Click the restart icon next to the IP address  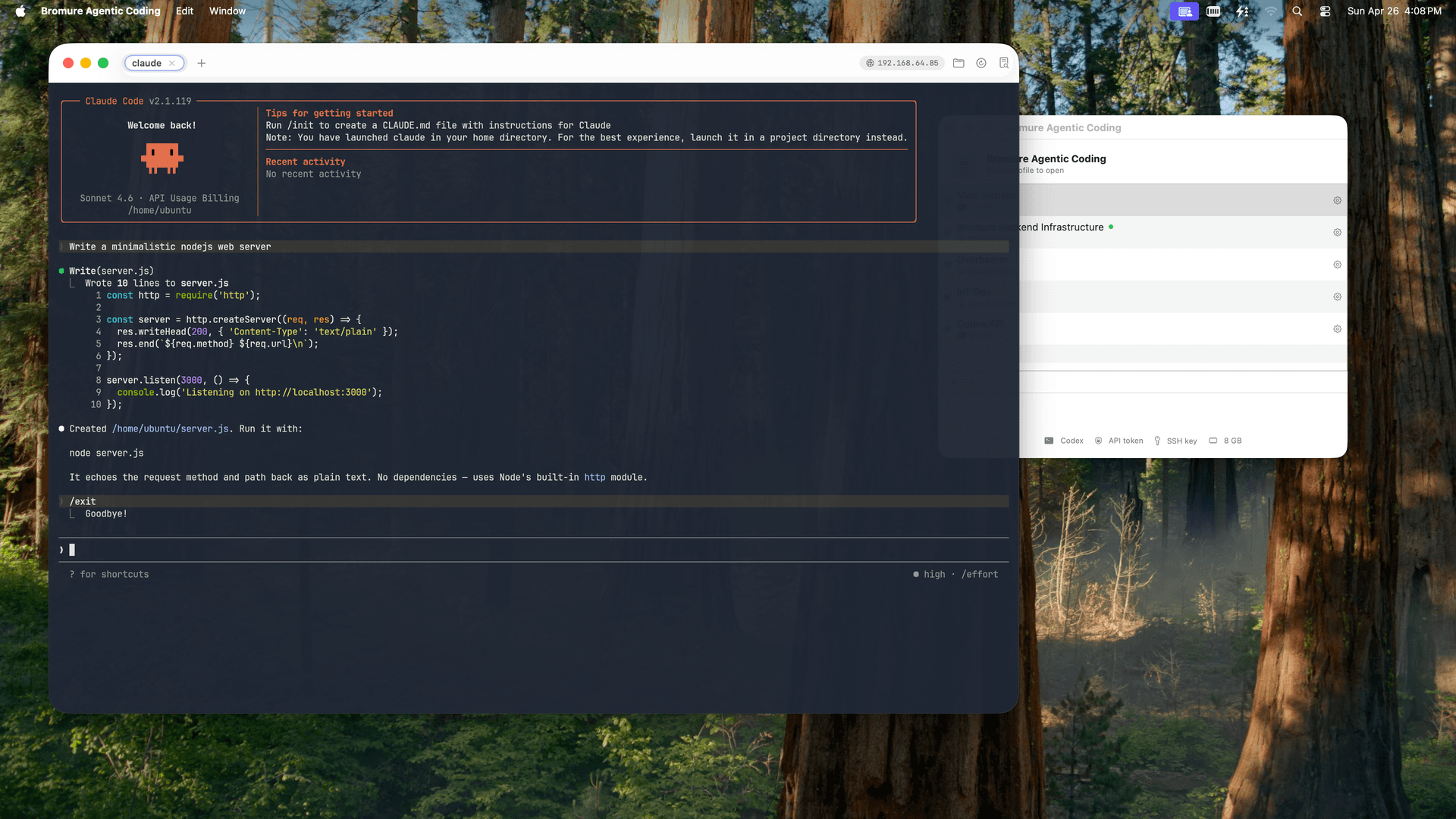(981, 63)
